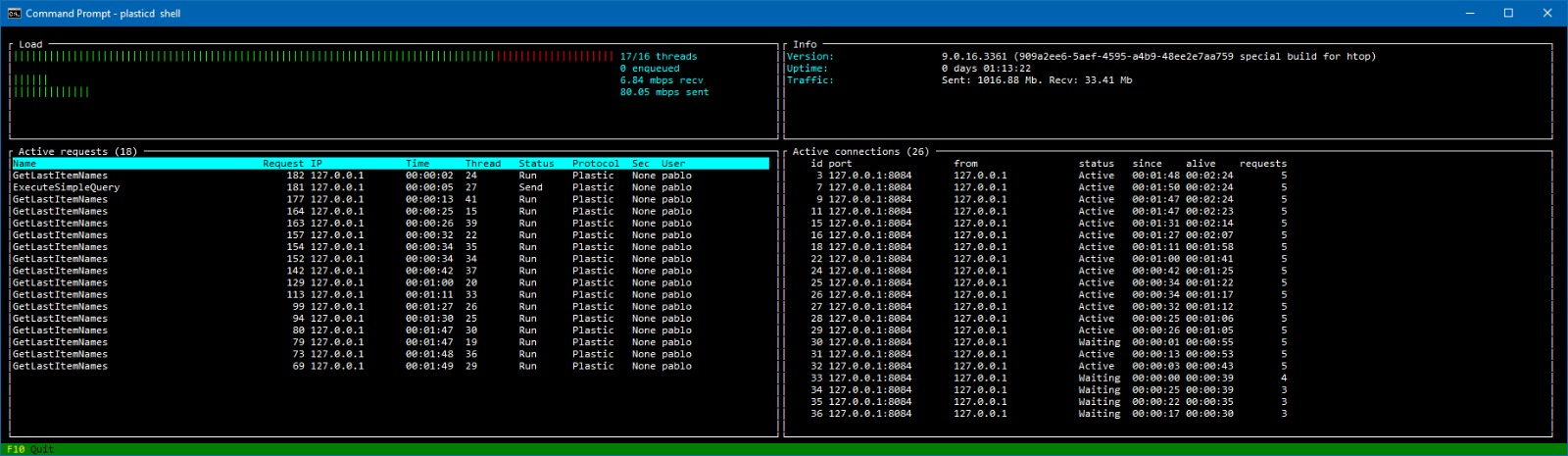Click the Protocol column header
Screen dimensions: 1568x456
(596, 164)
